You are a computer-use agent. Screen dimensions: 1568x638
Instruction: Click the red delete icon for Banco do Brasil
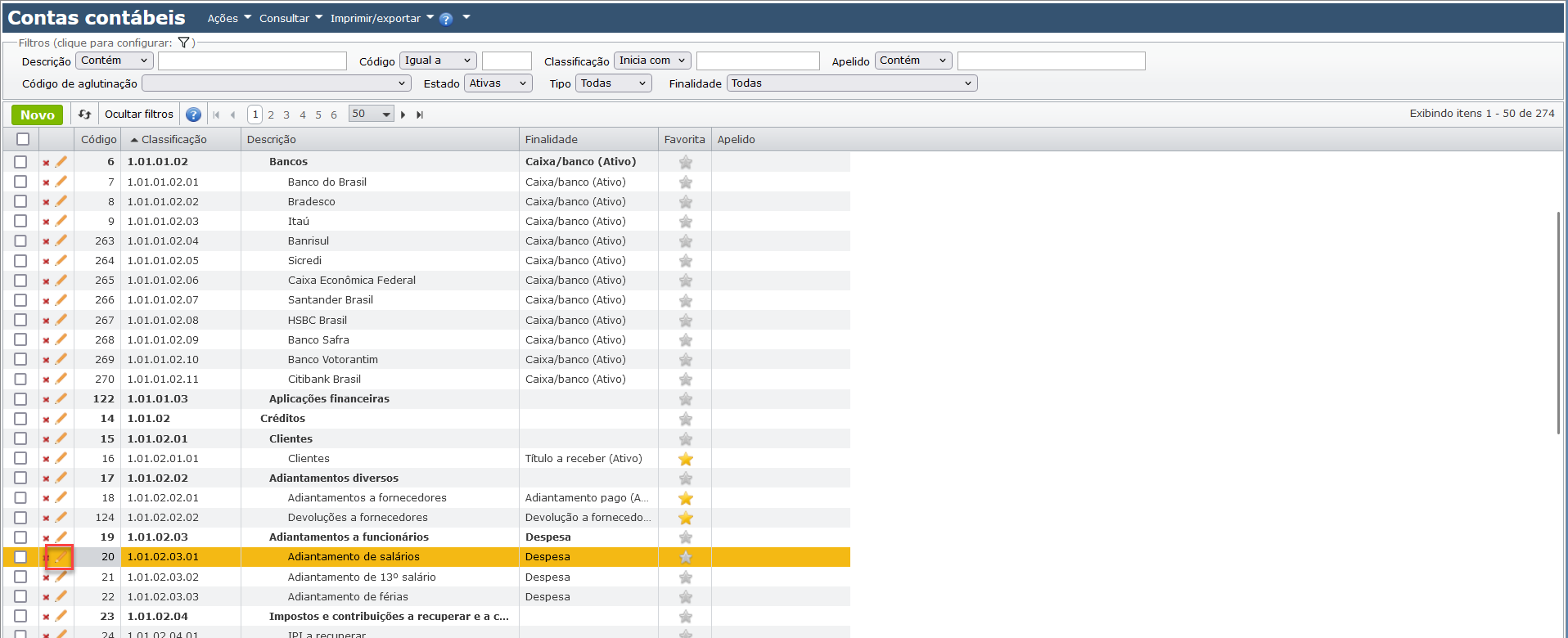(46, 182)
